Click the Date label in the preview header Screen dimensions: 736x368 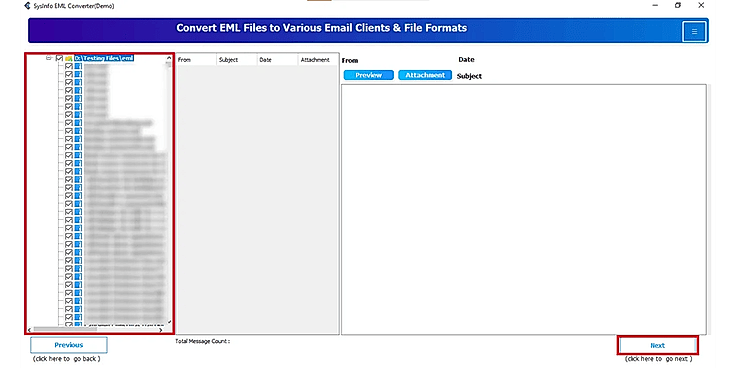(466, 60)
